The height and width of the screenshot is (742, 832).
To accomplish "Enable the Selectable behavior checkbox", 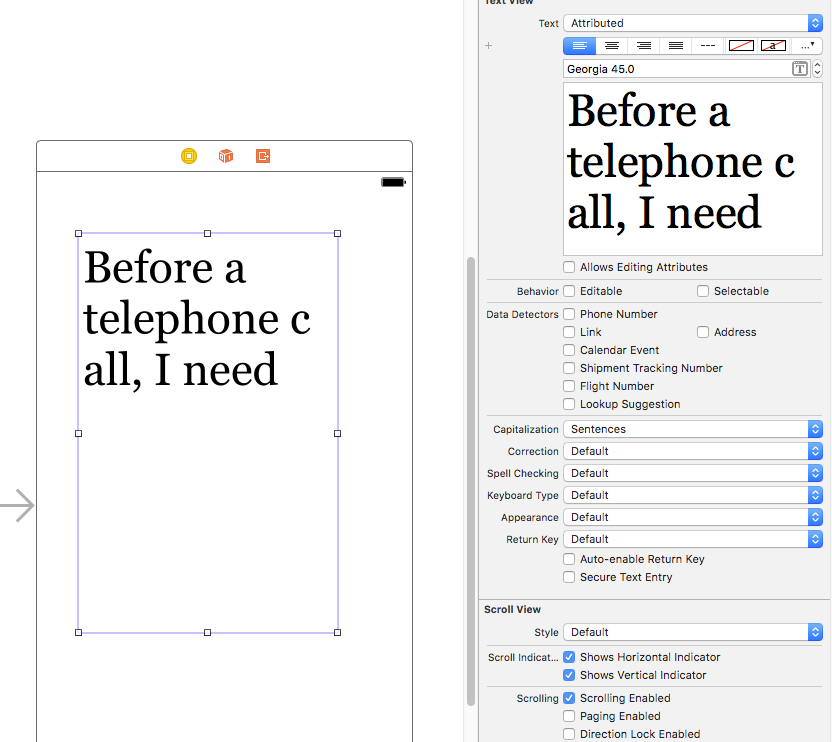I will (x=703, y=291).
